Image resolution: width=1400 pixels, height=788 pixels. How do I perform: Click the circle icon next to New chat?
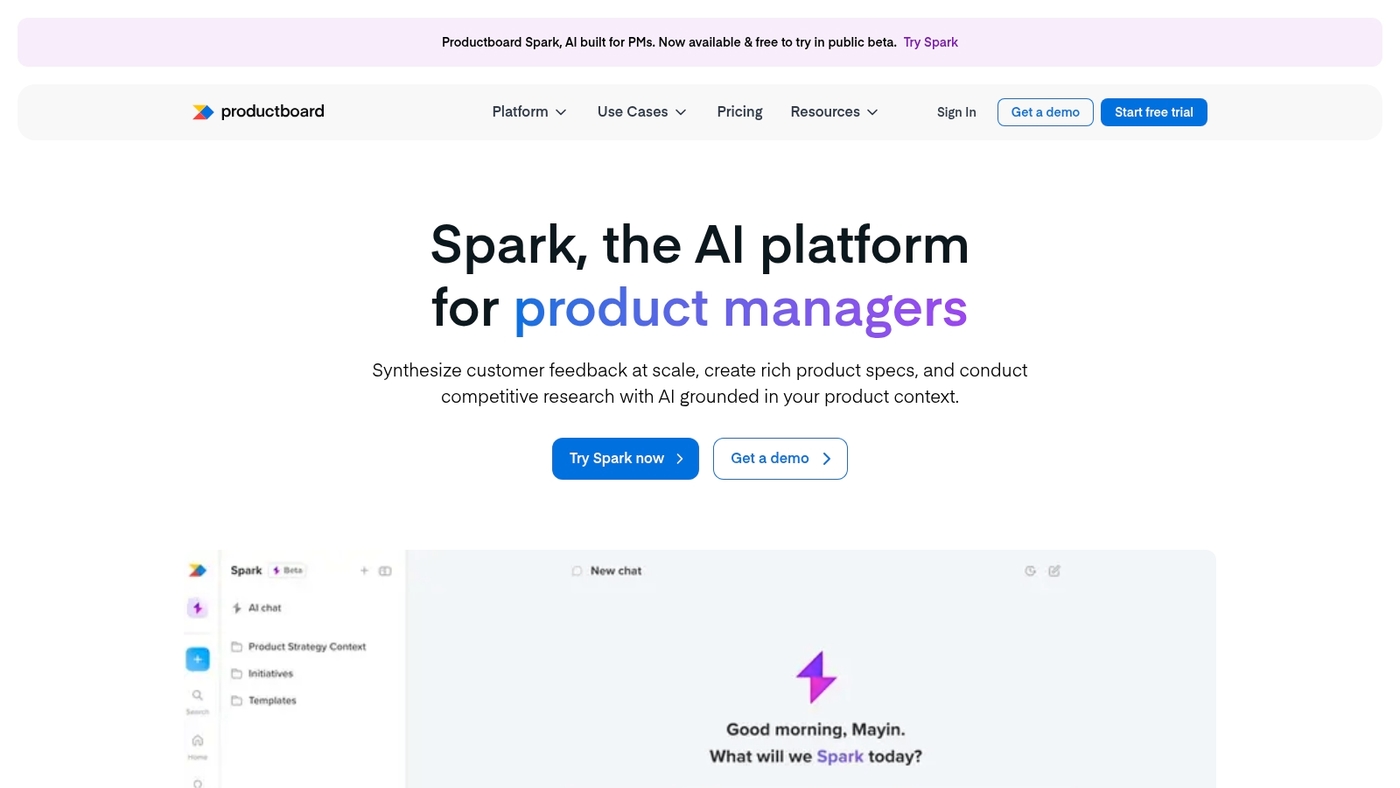click(x=577, y=570)
